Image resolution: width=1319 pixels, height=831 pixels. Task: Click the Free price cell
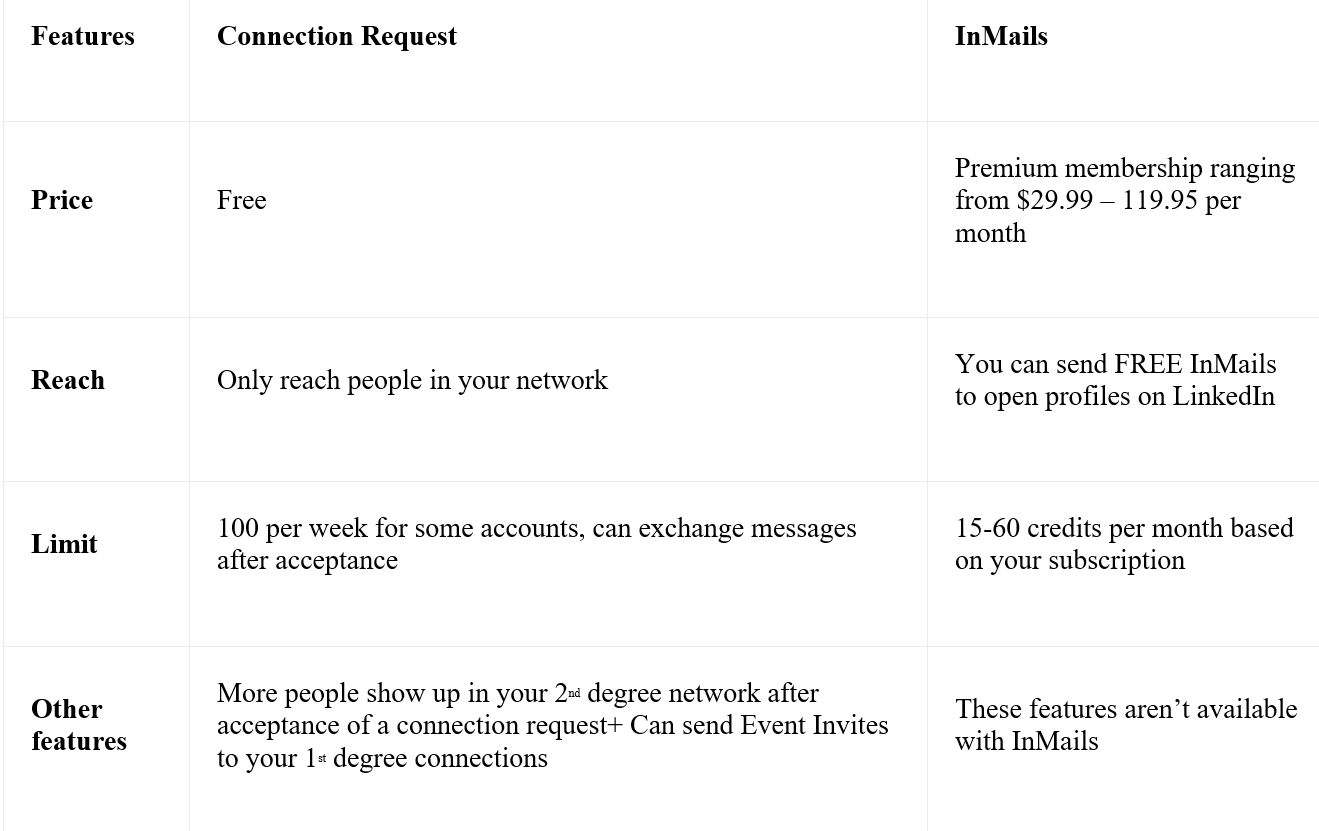pyautogui.click(x=242, y=200)
